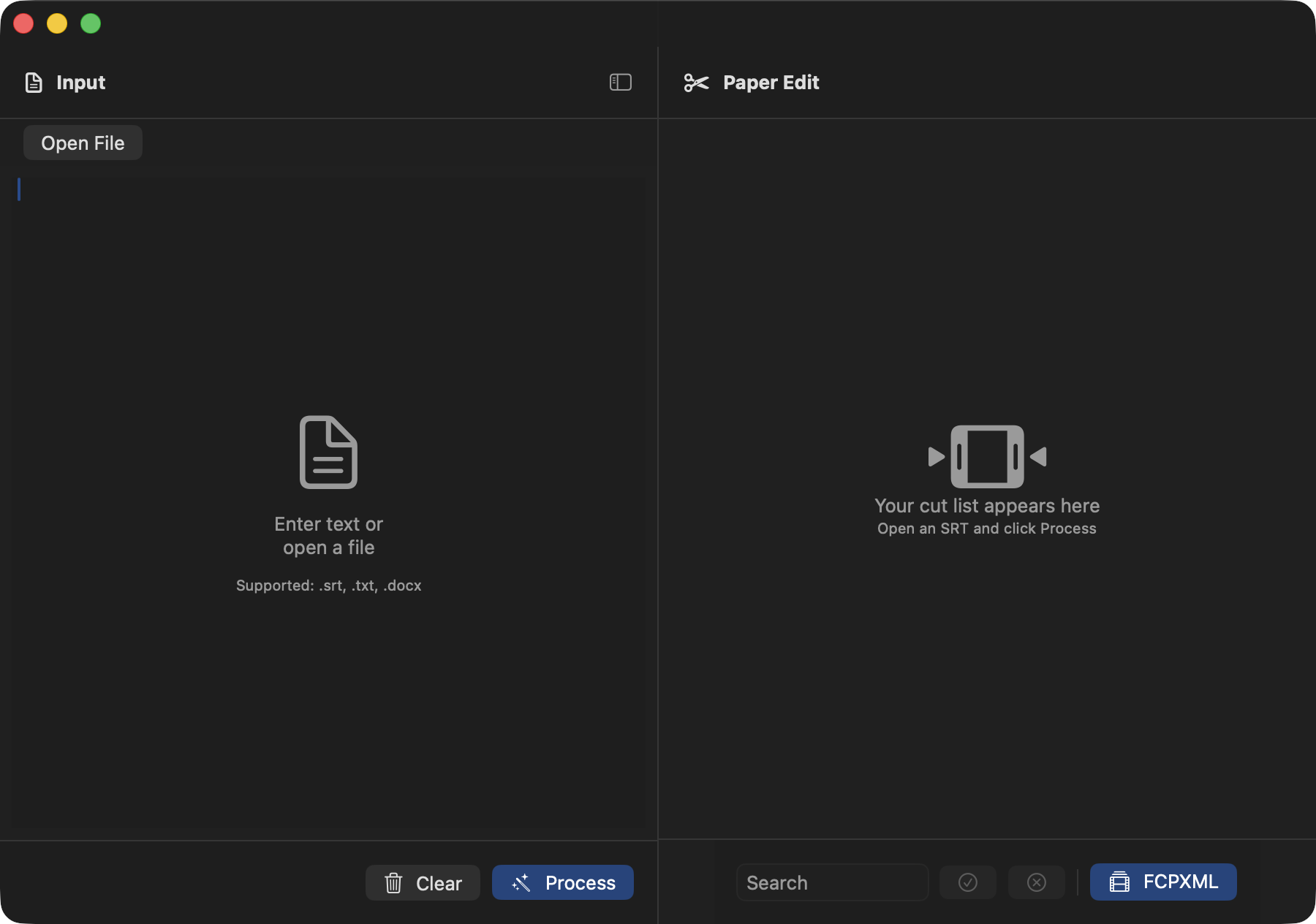This screenshot has width=1316, height=924.
Task: Minimize the window with the yellow button
Action: 57,23
